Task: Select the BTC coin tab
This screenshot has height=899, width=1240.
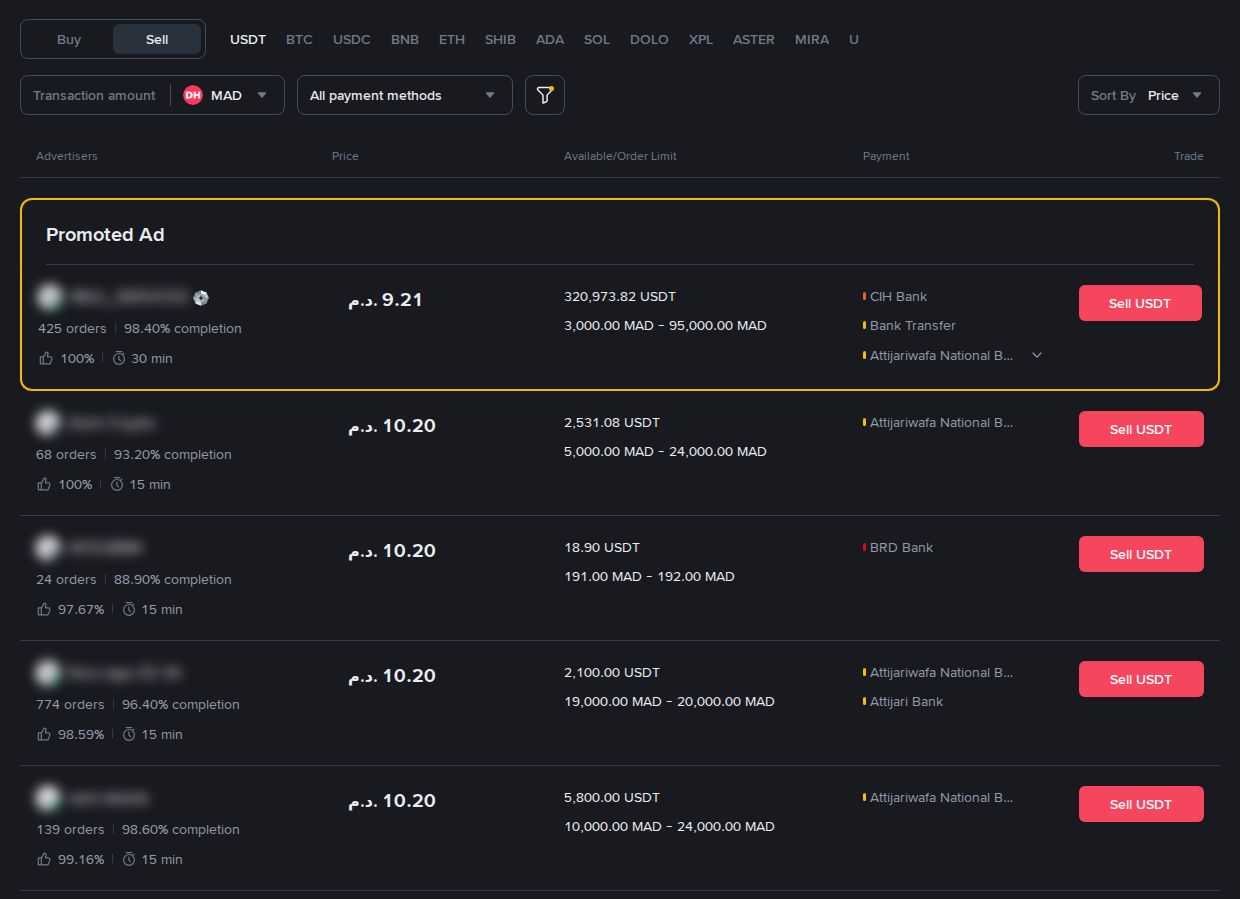Action: tap(299, 40)
